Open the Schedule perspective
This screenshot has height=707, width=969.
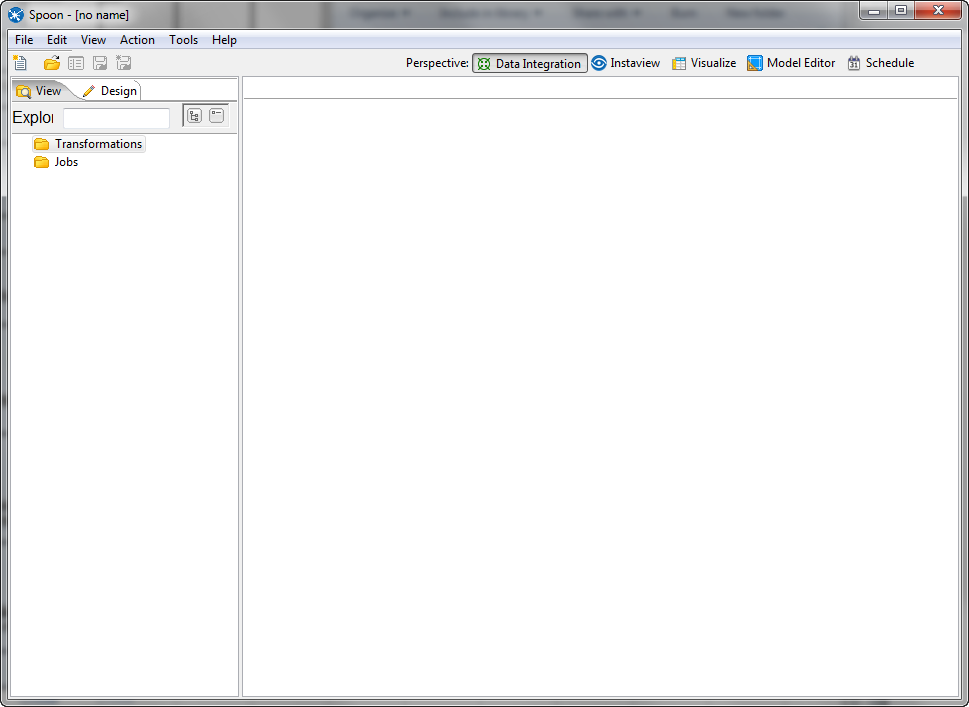(x=881, y=63)
